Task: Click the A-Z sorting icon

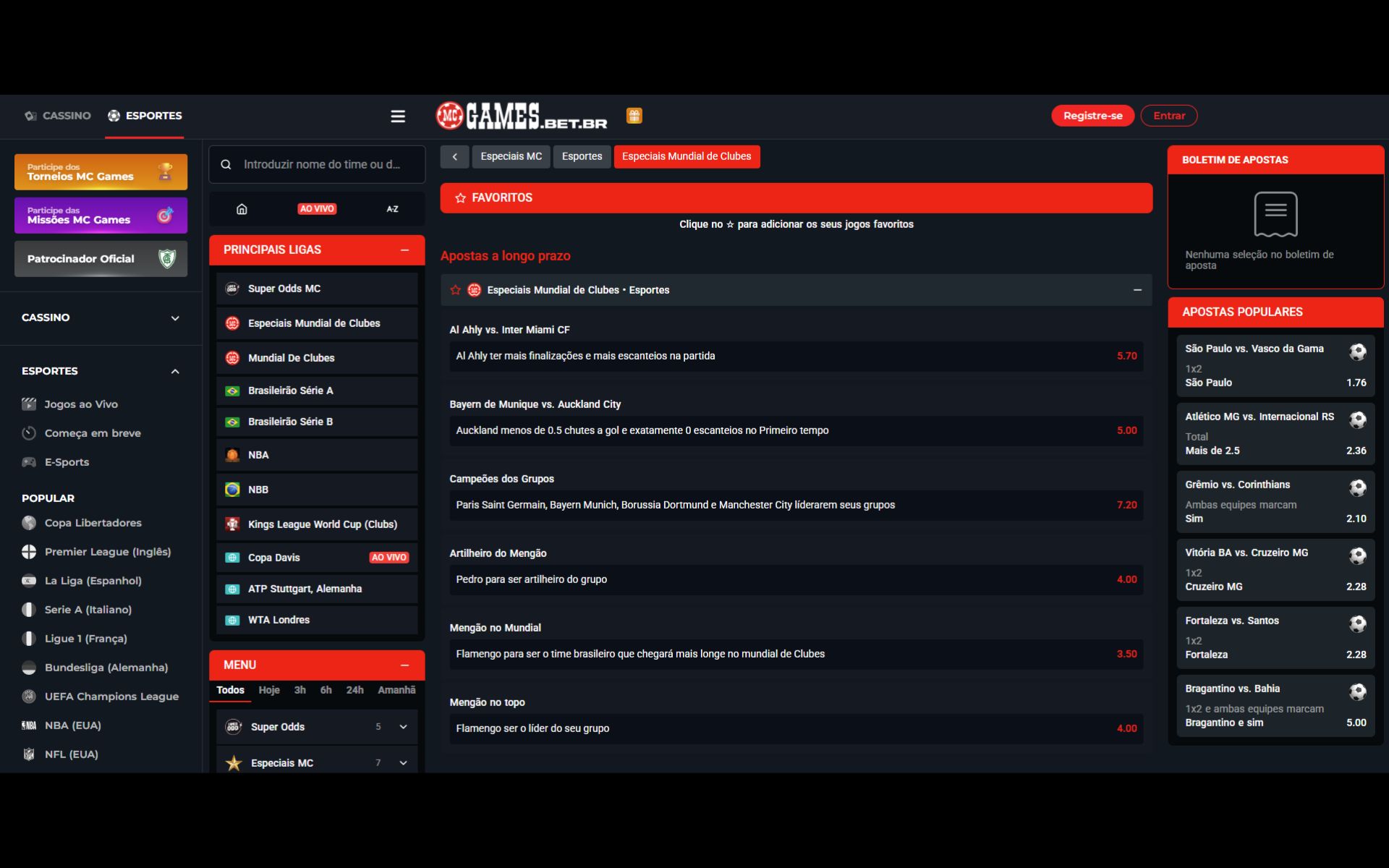Action: point(392,209)
